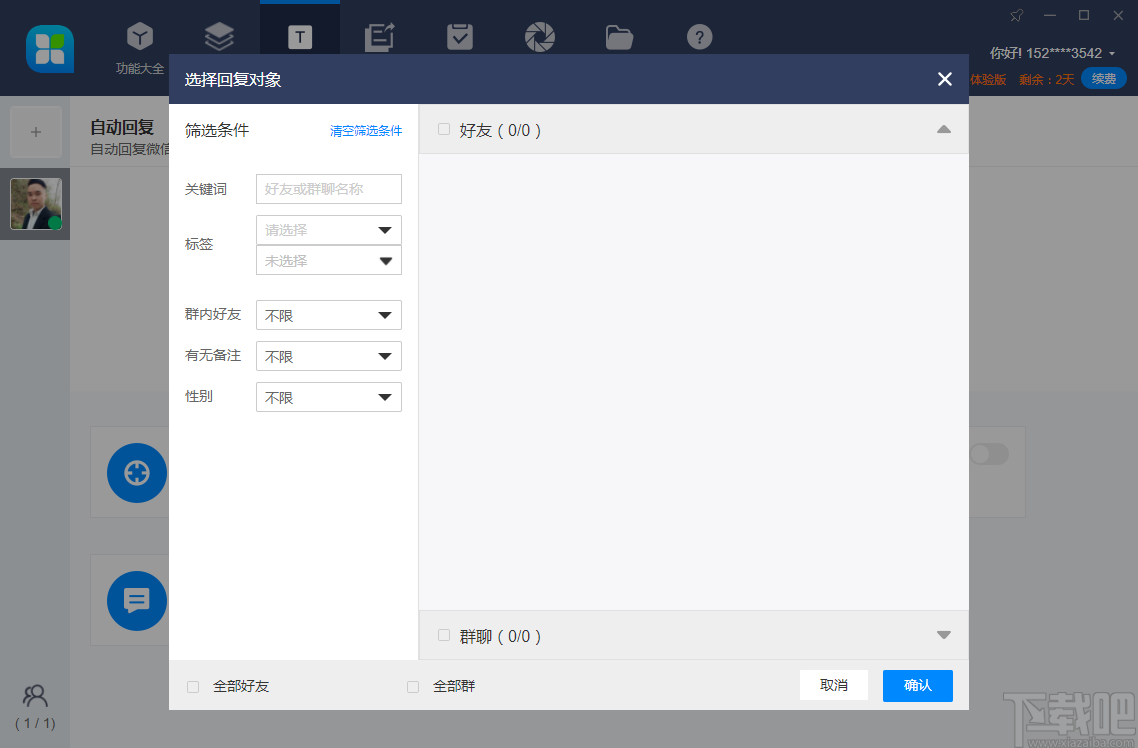Open the checklist task toolbar icon
The width and height of the screenshot is (1138, 748).
coord(459,37)
